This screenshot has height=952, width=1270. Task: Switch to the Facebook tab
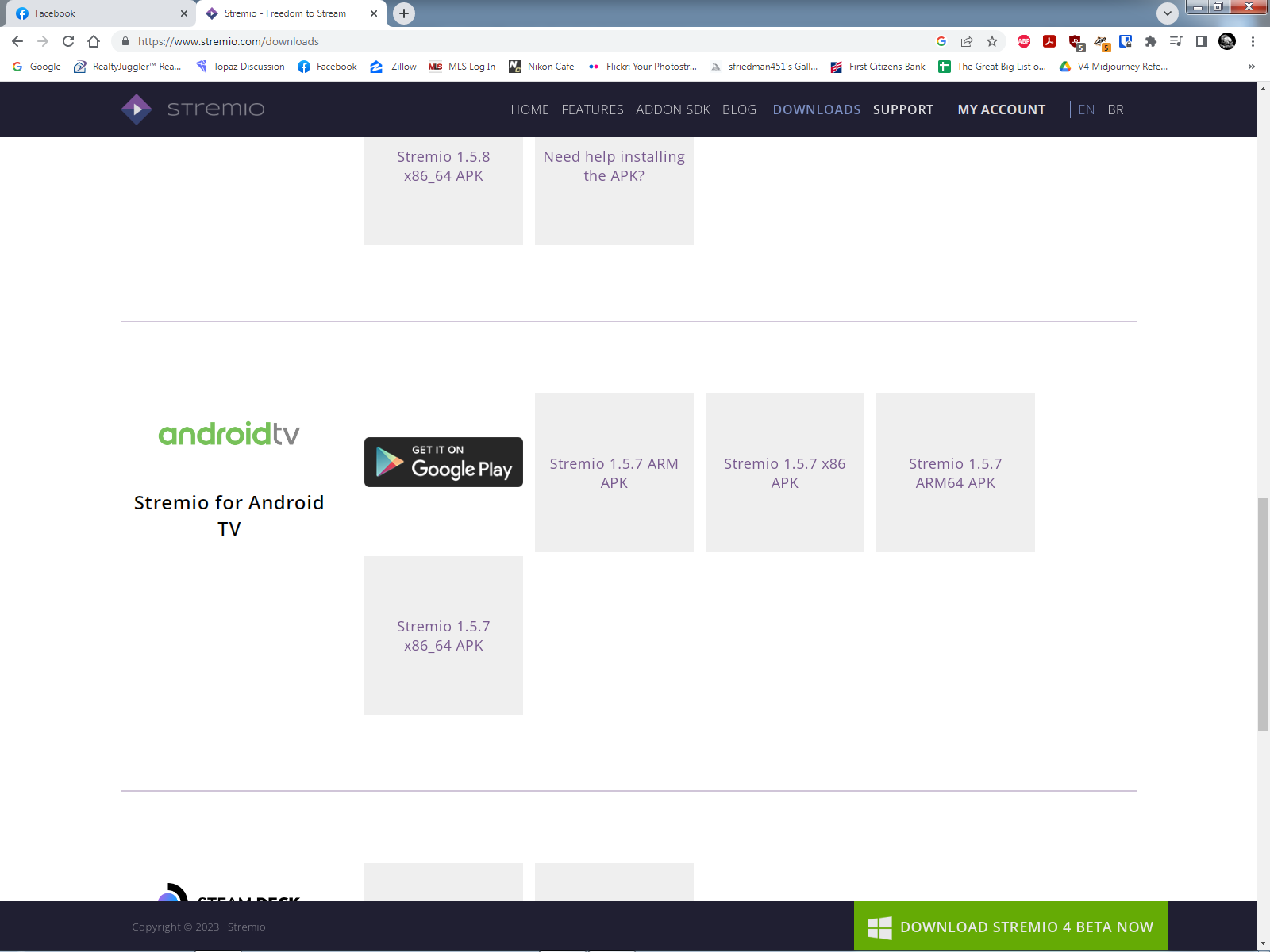pyautogui.click(x=100, y=13)
